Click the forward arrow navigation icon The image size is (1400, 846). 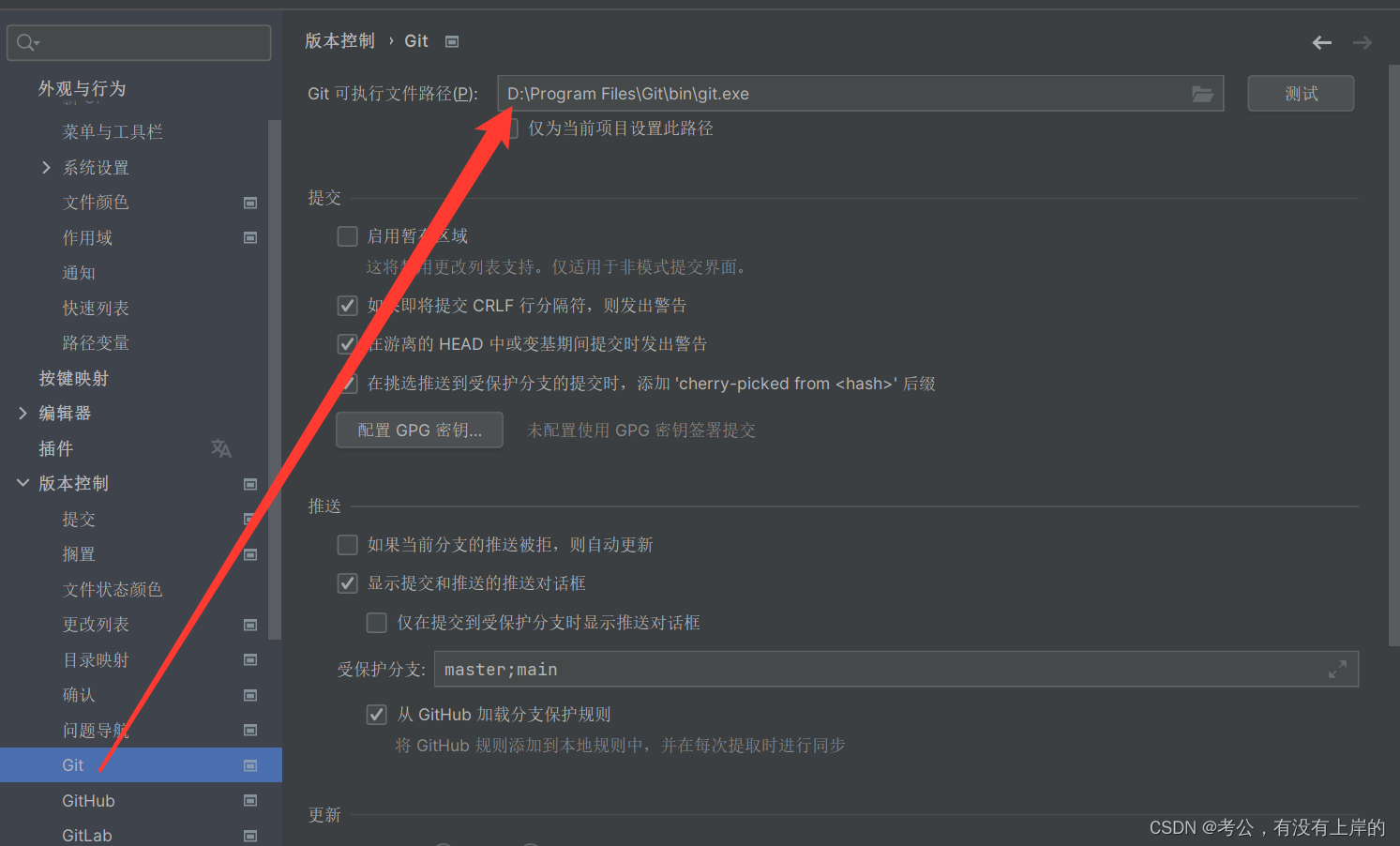click(x=1362, y=42)
